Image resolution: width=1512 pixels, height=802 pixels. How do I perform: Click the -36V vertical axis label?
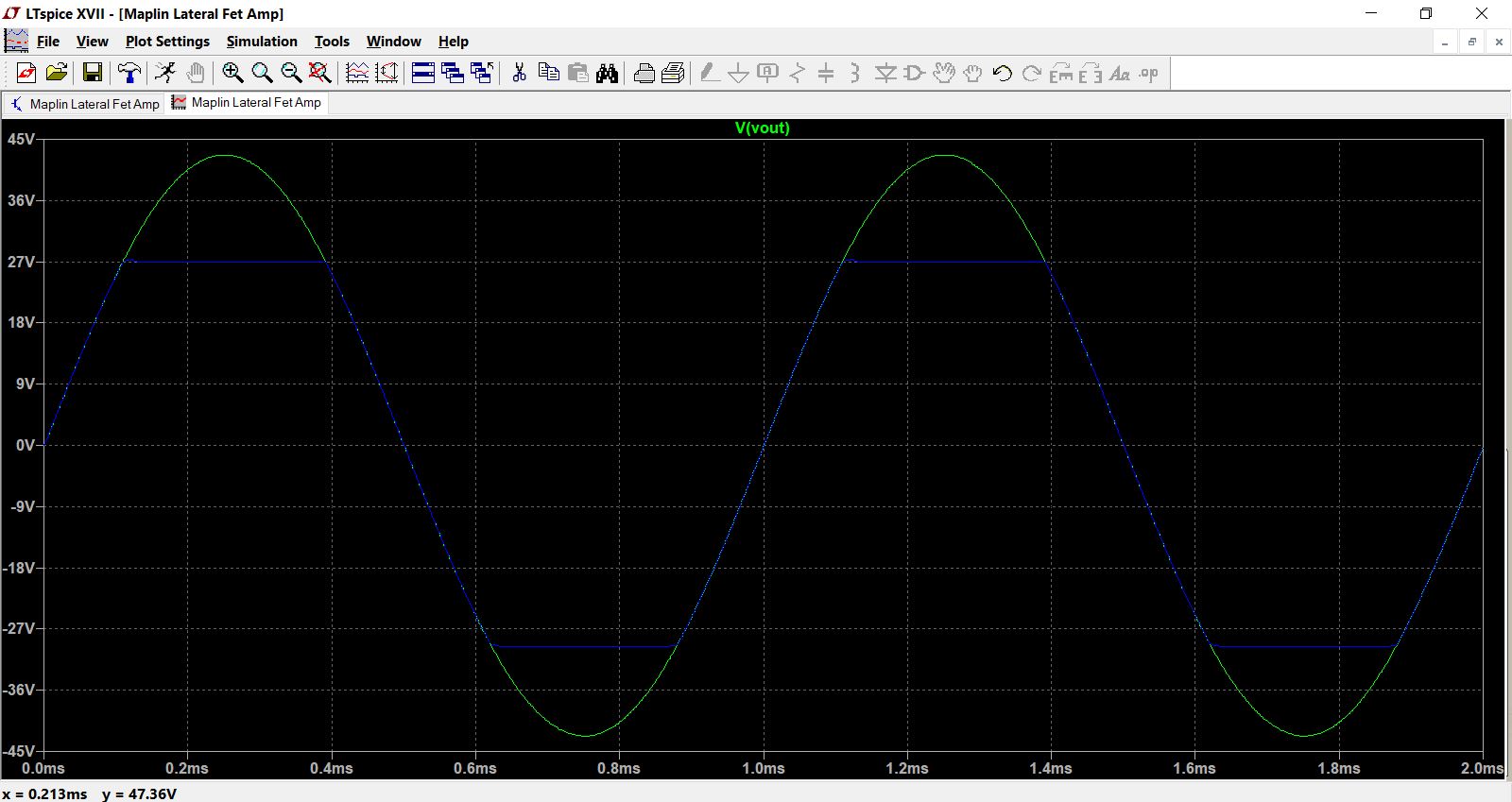pos(19,690)
